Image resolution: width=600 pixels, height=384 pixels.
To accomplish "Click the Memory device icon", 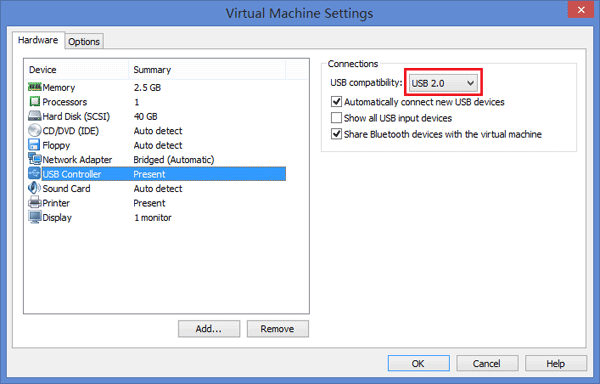I will coord(34,87).
